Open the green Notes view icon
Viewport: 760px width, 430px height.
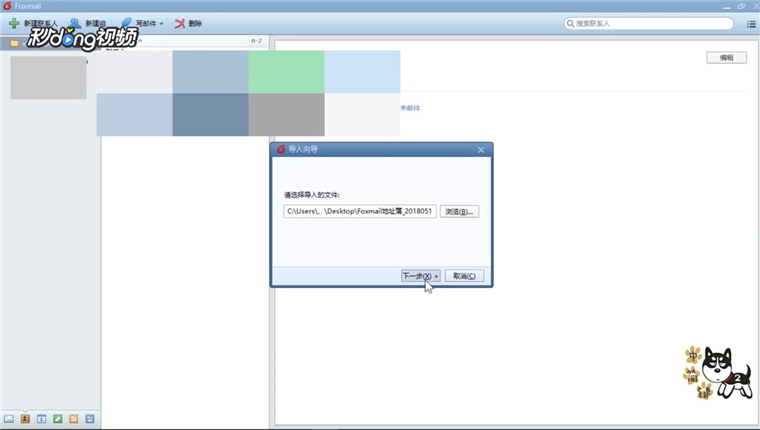(58, 419)
